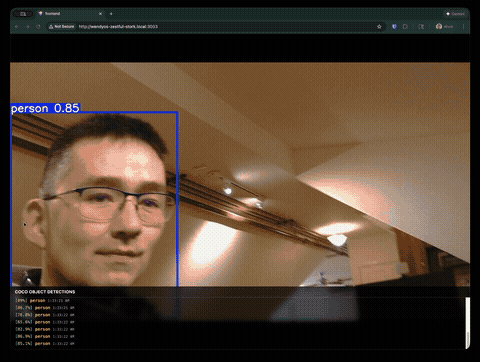480x362 pixels.
Task: Open a new tab with plus
Action: pos(111,14)
